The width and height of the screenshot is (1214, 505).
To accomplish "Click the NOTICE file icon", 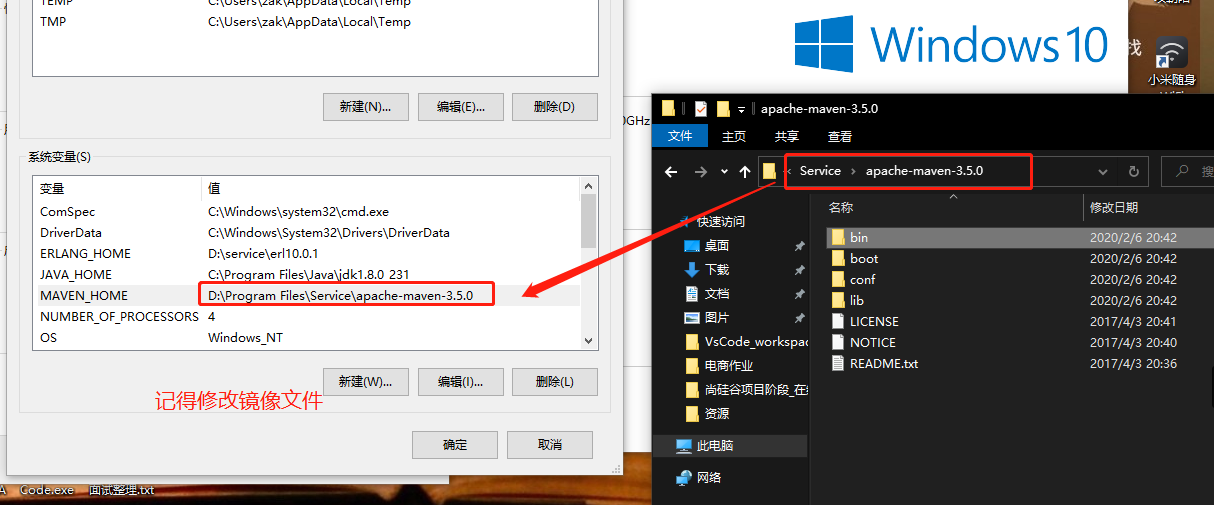I will tap(838, 343).
